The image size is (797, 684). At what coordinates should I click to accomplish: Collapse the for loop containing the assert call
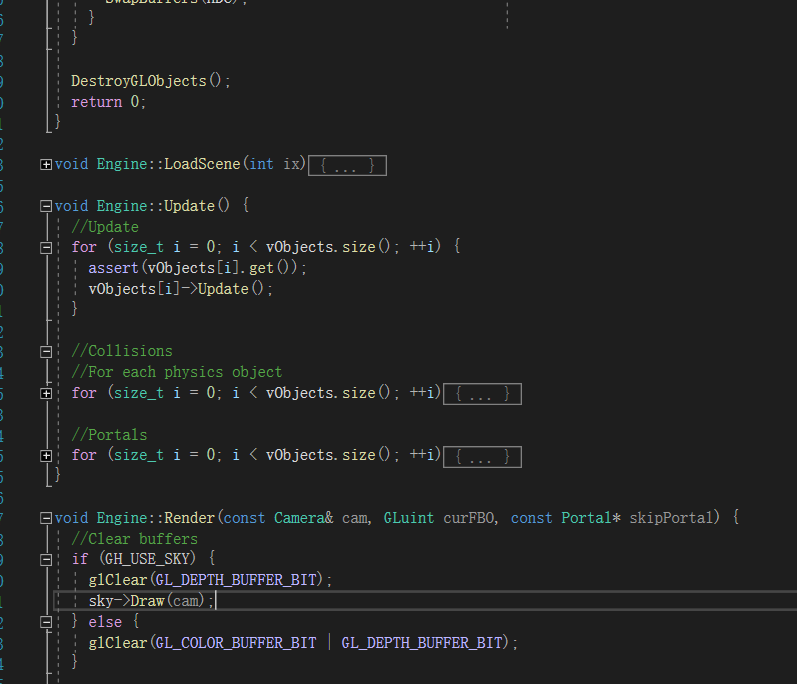pyautogui.click(x=46, y=247)
